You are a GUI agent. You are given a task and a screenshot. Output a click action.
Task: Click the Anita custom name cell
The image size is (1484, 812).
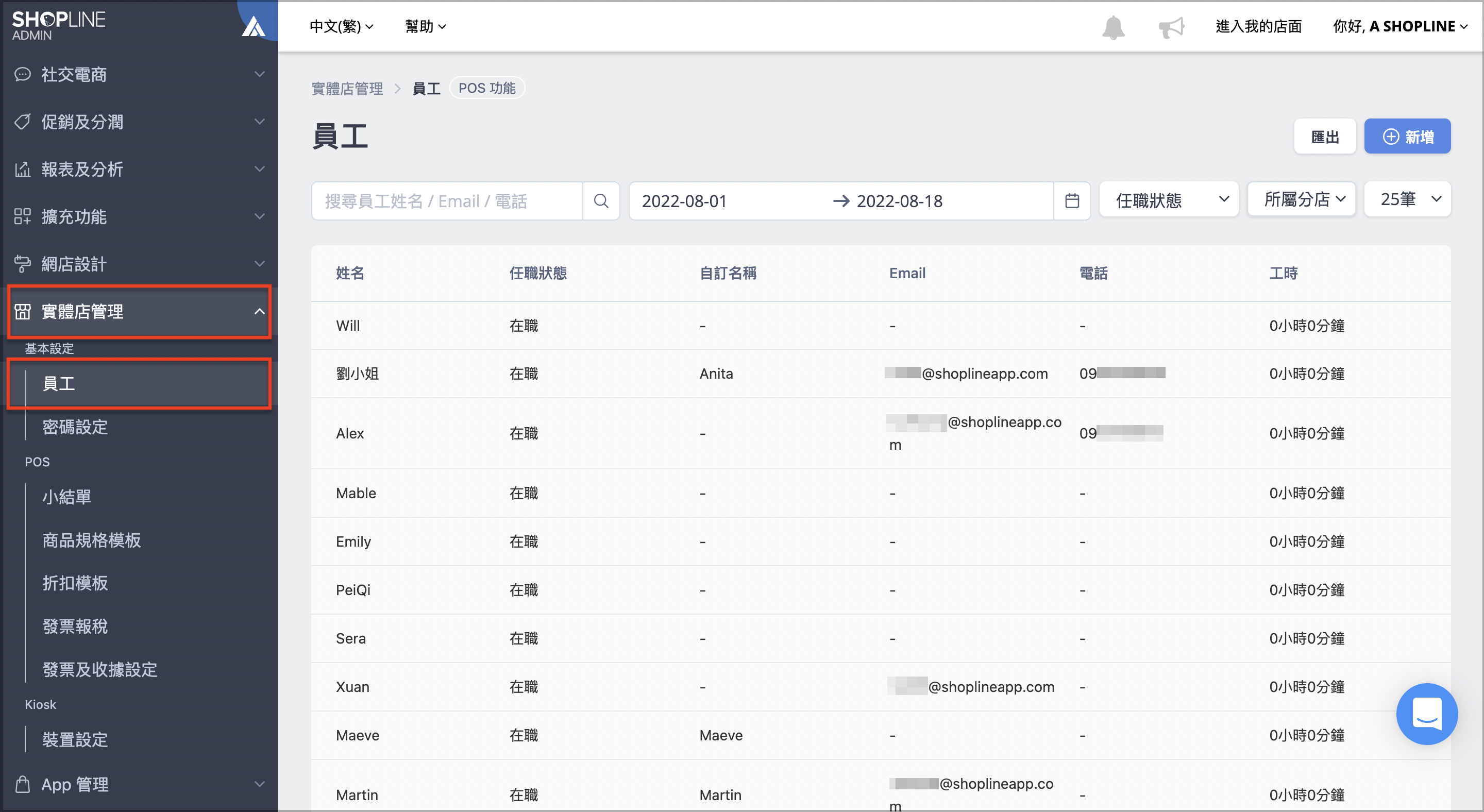pyautogui.click(x=716, y=374)
